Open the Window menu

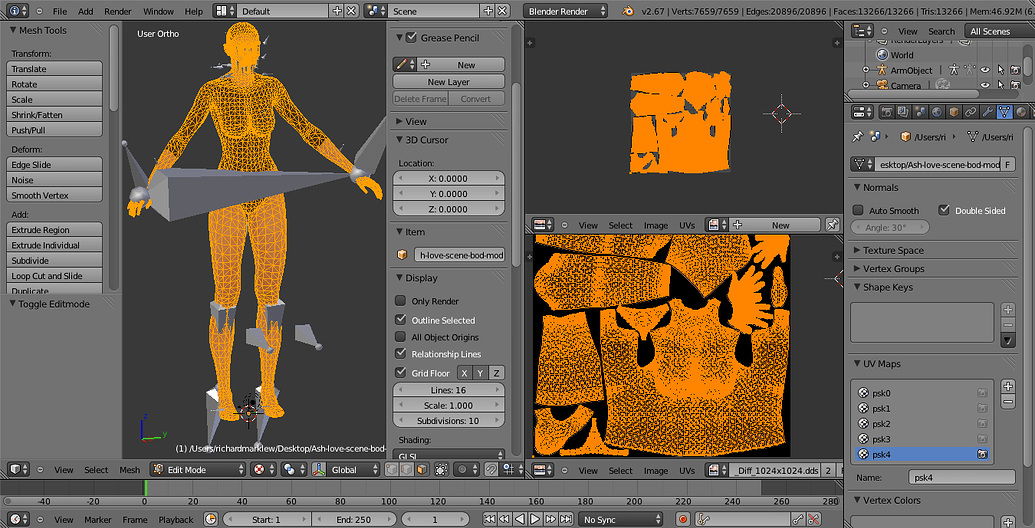158,11
